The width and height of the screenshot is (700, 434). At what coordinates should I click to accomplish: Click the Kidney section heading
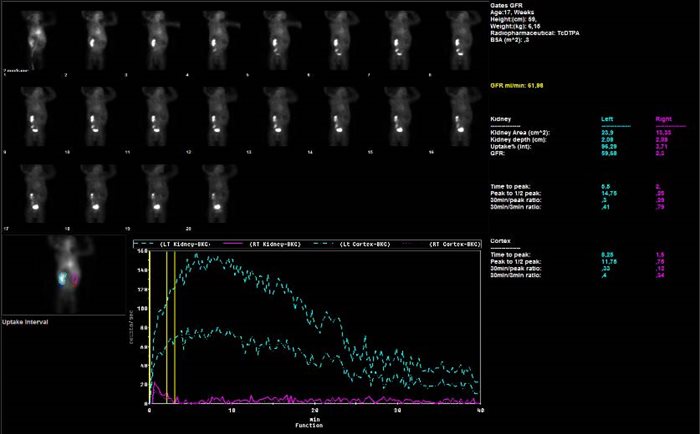(x=500, y=119)
